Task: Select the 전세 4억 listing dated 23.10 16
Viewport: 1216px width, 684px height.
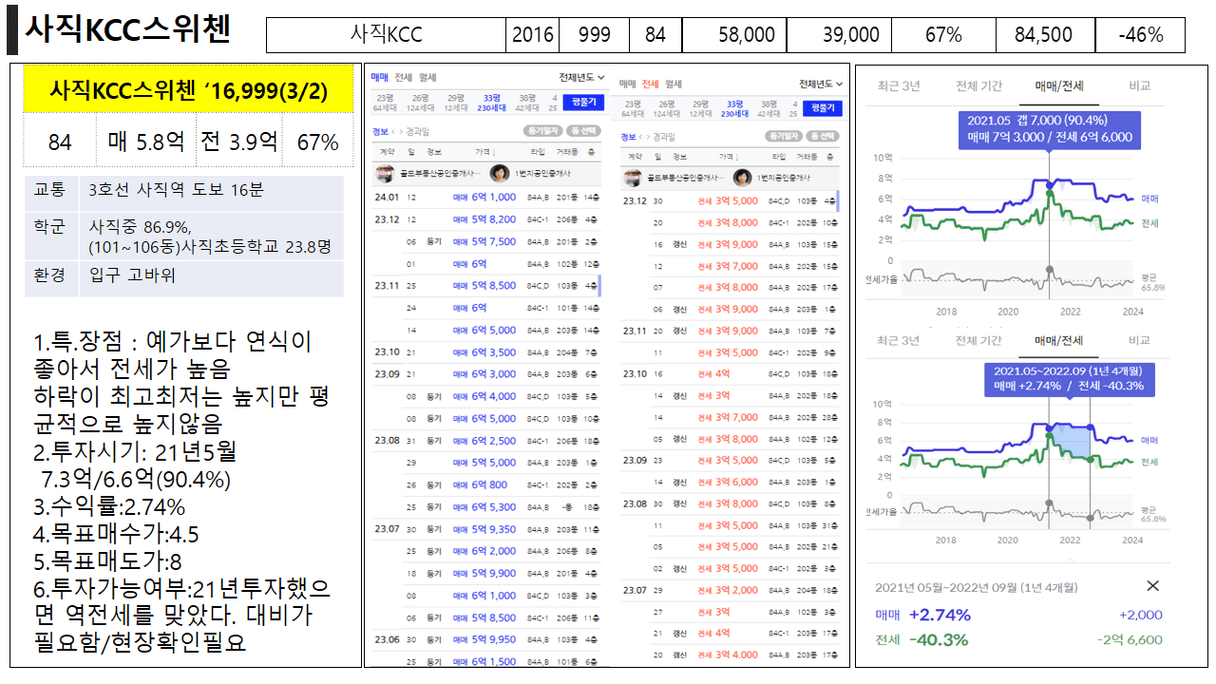Action: [729, 374]
